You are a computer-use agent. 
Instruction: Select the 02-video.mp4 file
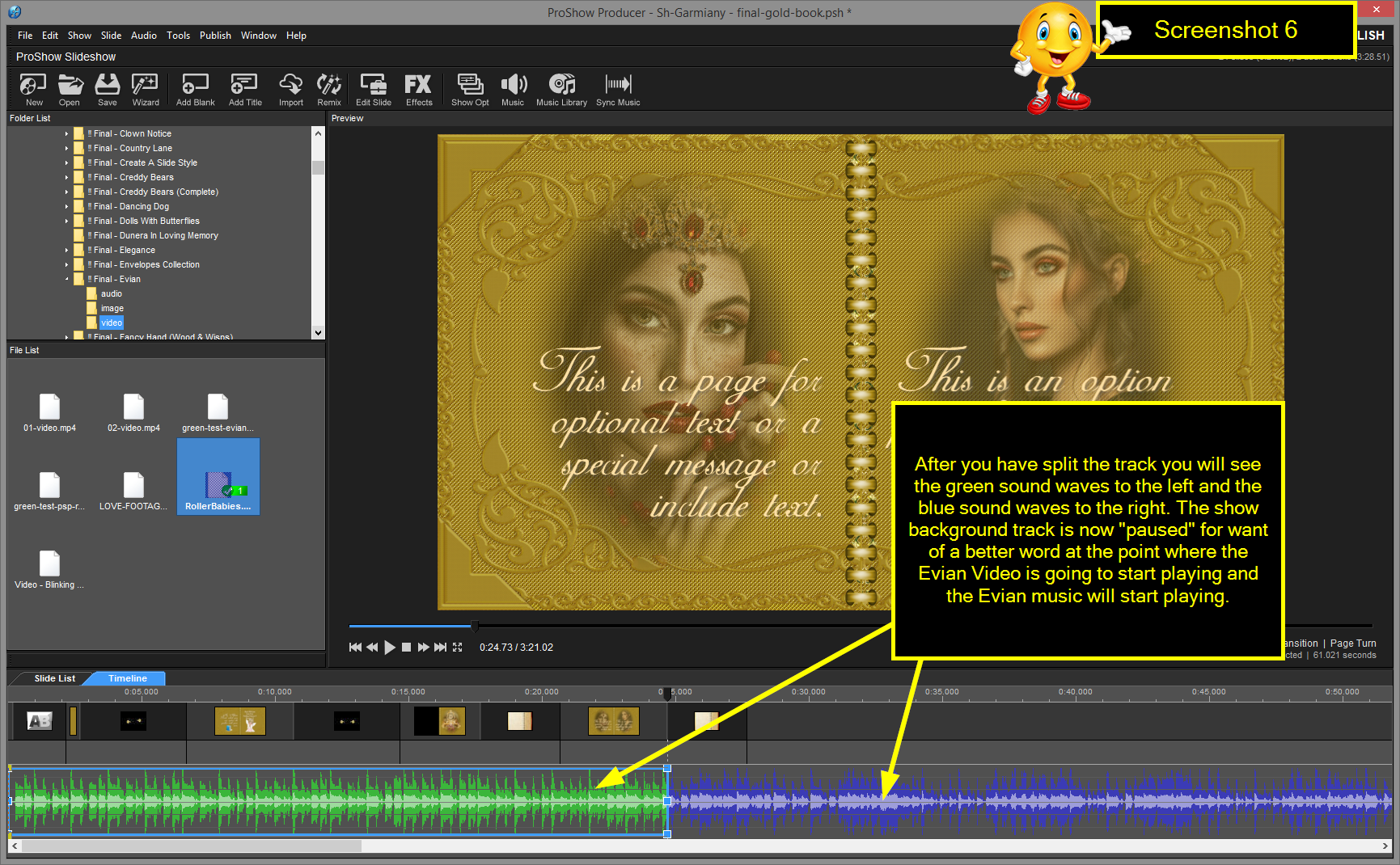tap(133, 413)
